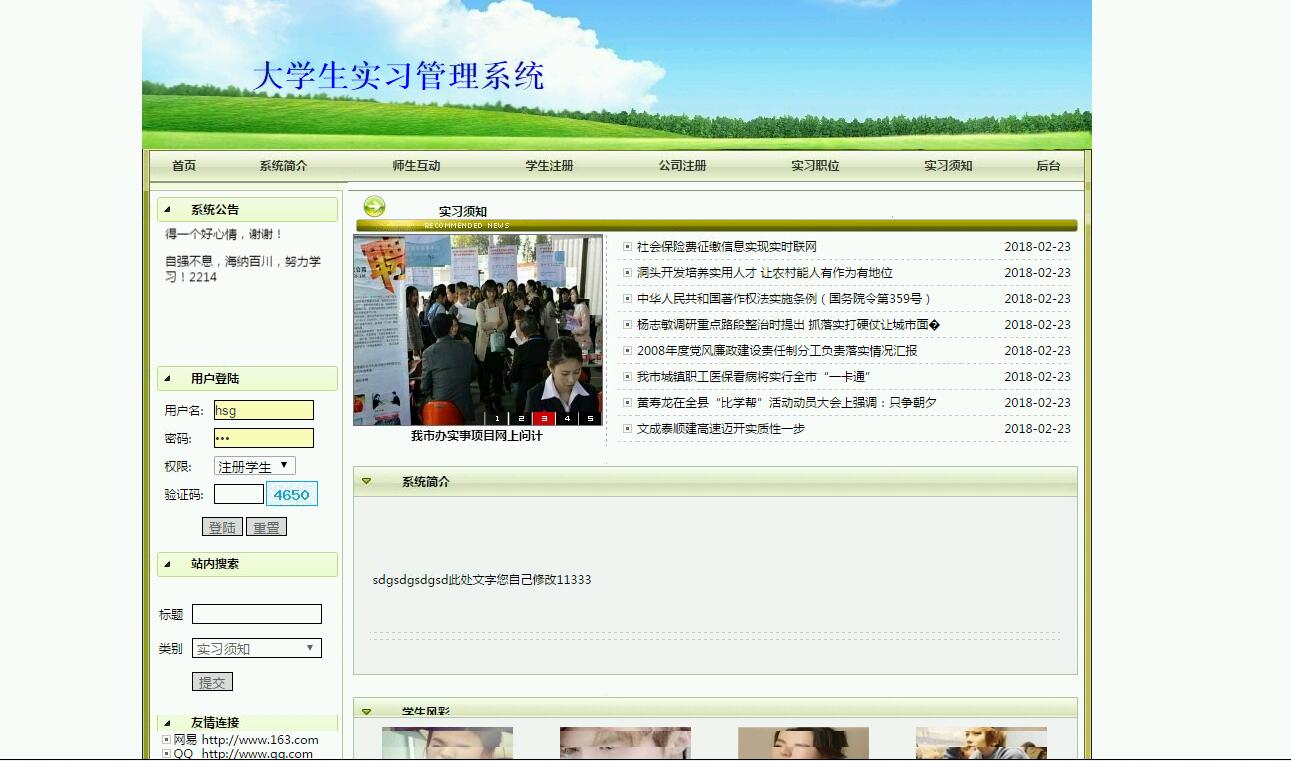Open article 洞头开发培养实用人才
1291x761 pixels.
pyautogui.click(x=765, y=273)
